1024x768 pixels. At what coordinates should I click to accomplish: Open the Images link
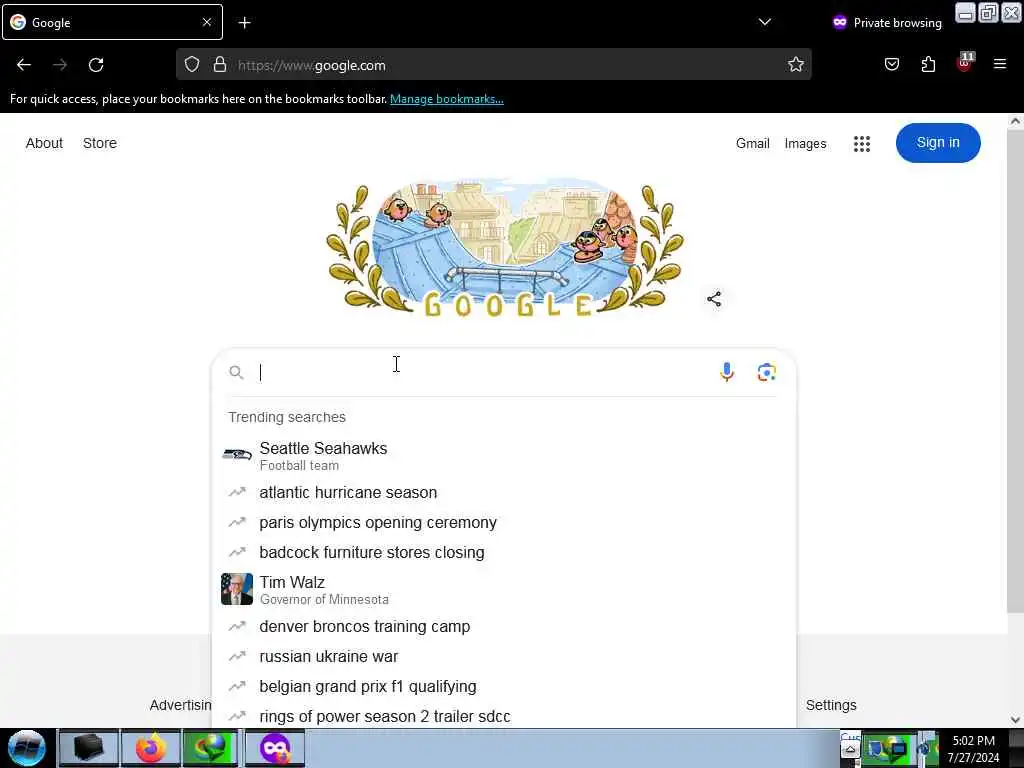[x=805, y=144]
